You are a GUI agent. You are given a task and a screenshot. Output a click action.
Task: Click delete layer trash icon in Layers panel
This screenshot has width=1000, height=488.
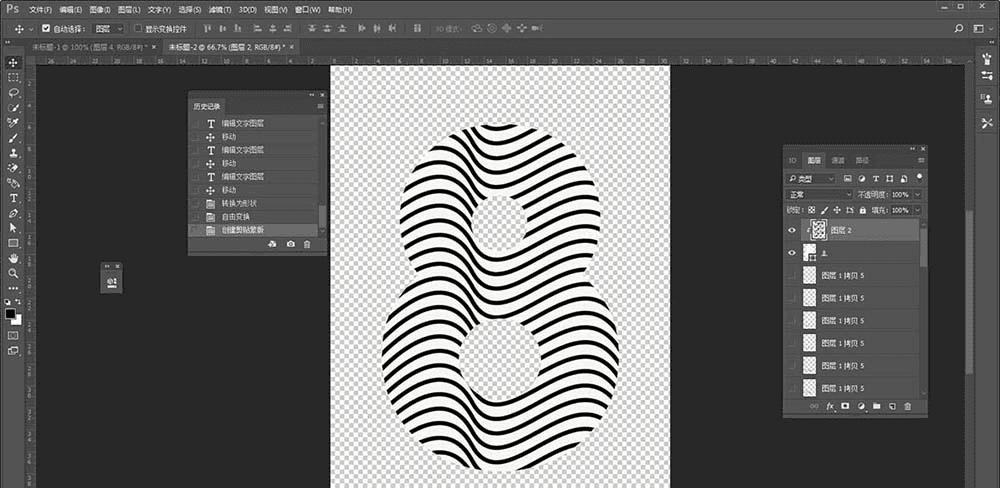click(908, 406)
